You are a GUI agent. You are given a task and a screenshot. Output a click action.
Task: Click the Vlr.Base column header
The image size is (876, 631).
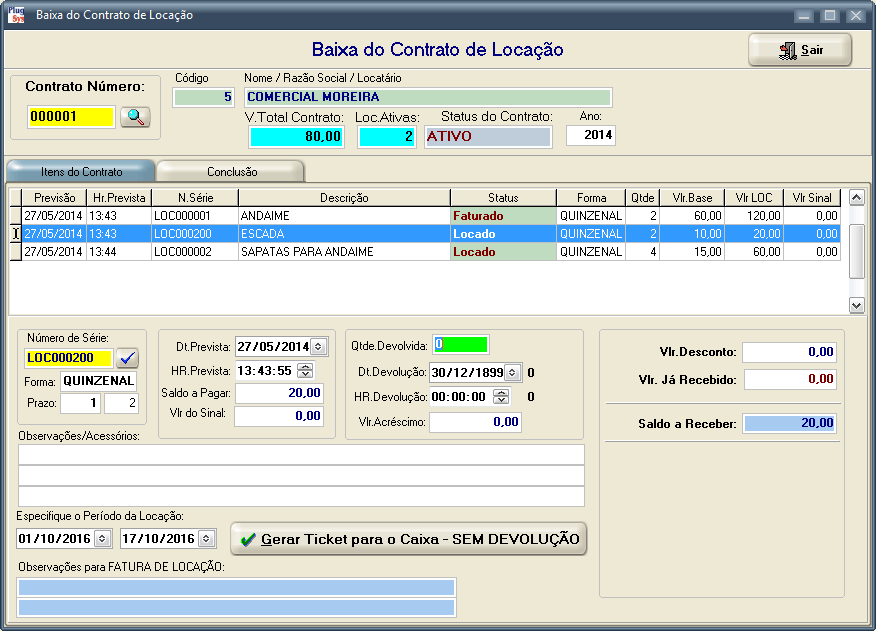[692, 198]
